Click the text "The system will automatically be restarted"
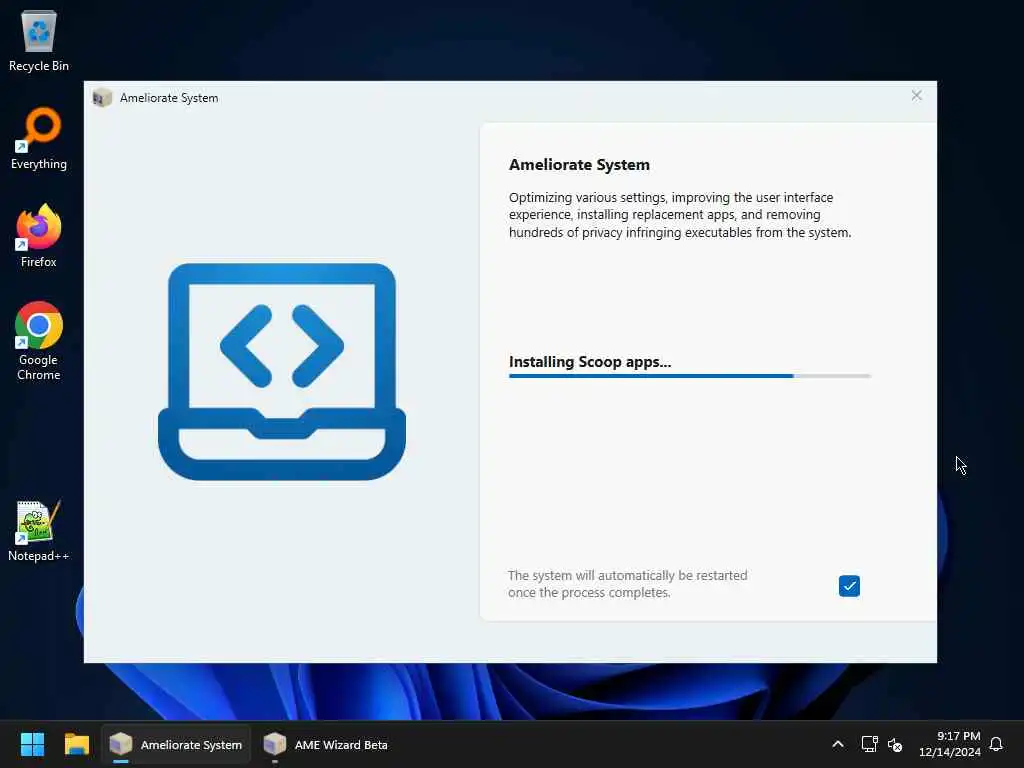 pyautogui.click(x=628, y=575)
